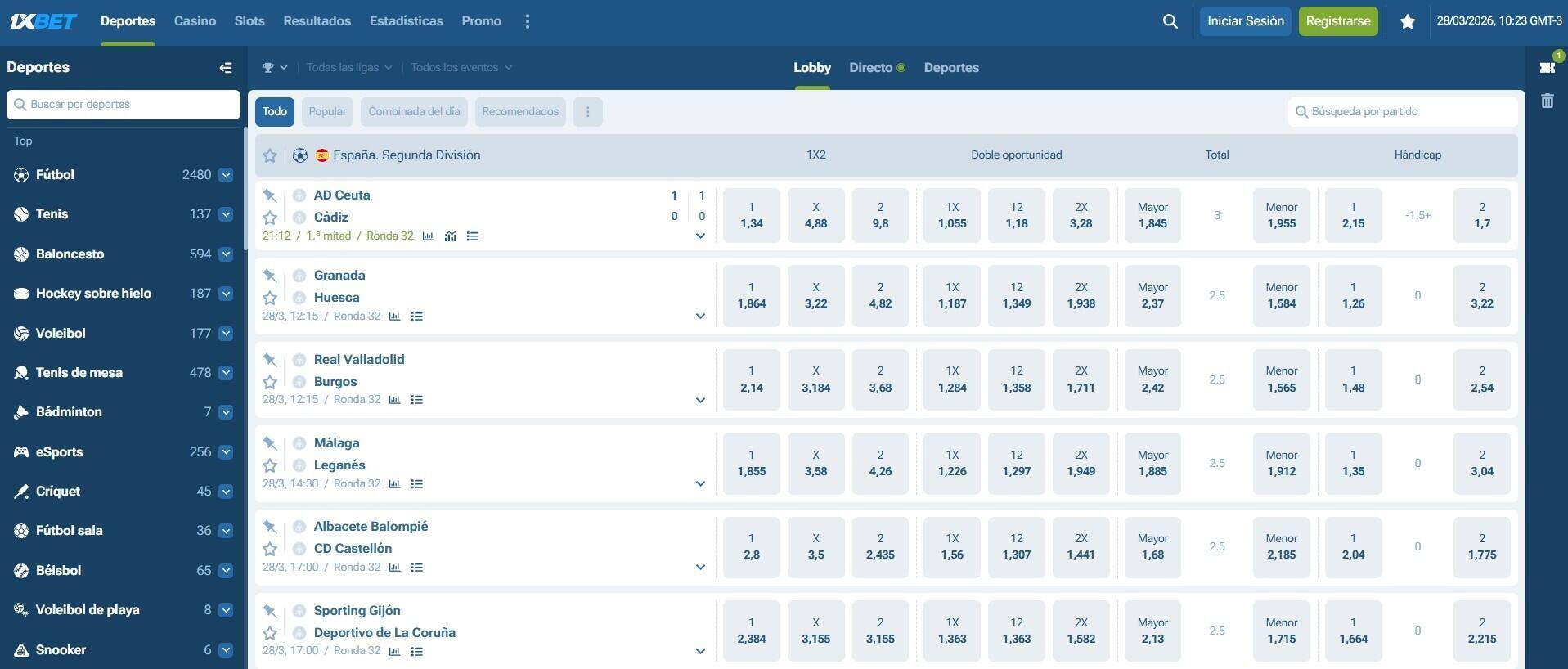Viewport: 1568px width, 669px height.
Task: Favorite the Granada vs Huesca match star
Action: coord(270,298)
